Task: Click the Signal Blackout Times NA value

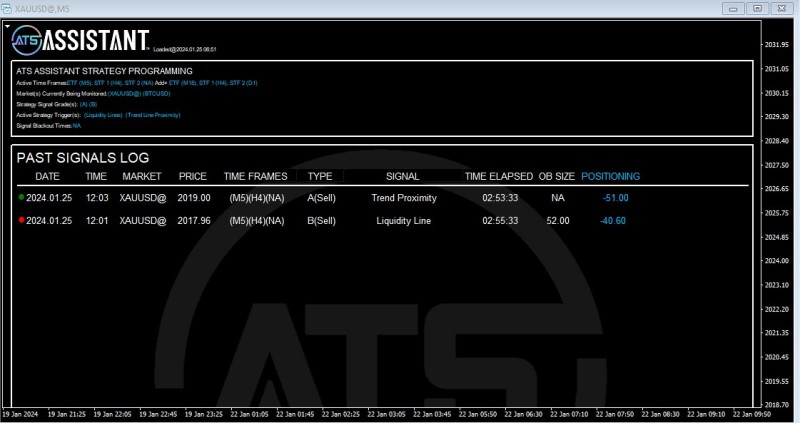Action: click(77, 126)
